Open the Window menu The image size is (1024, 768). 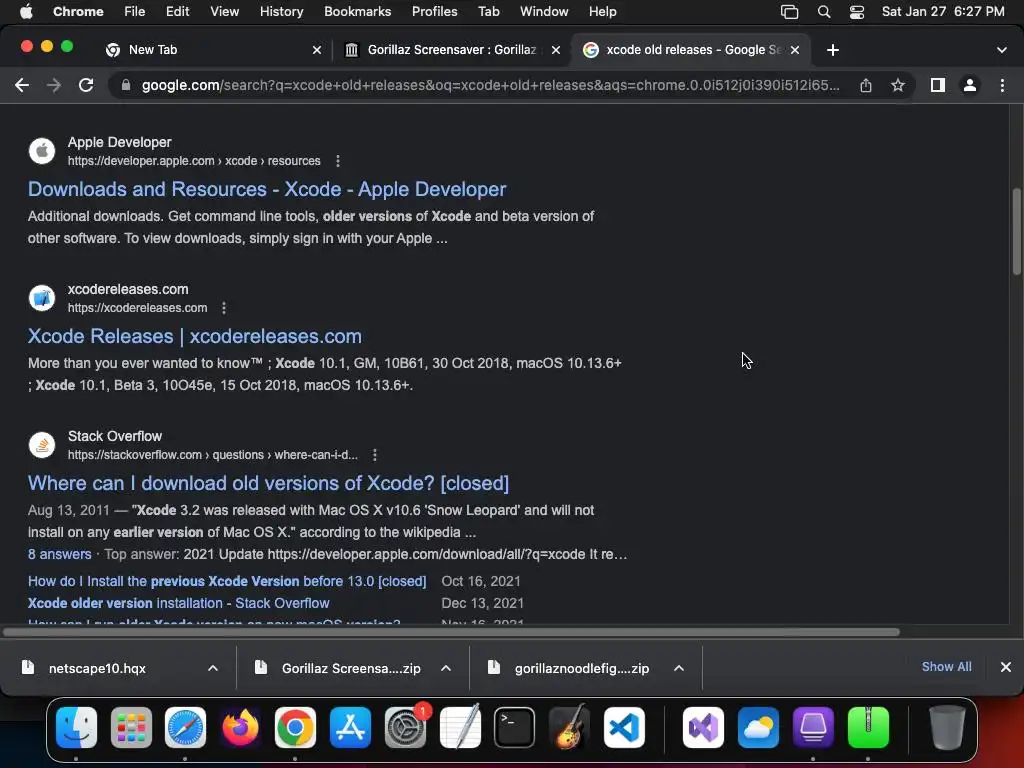(544, 12)
